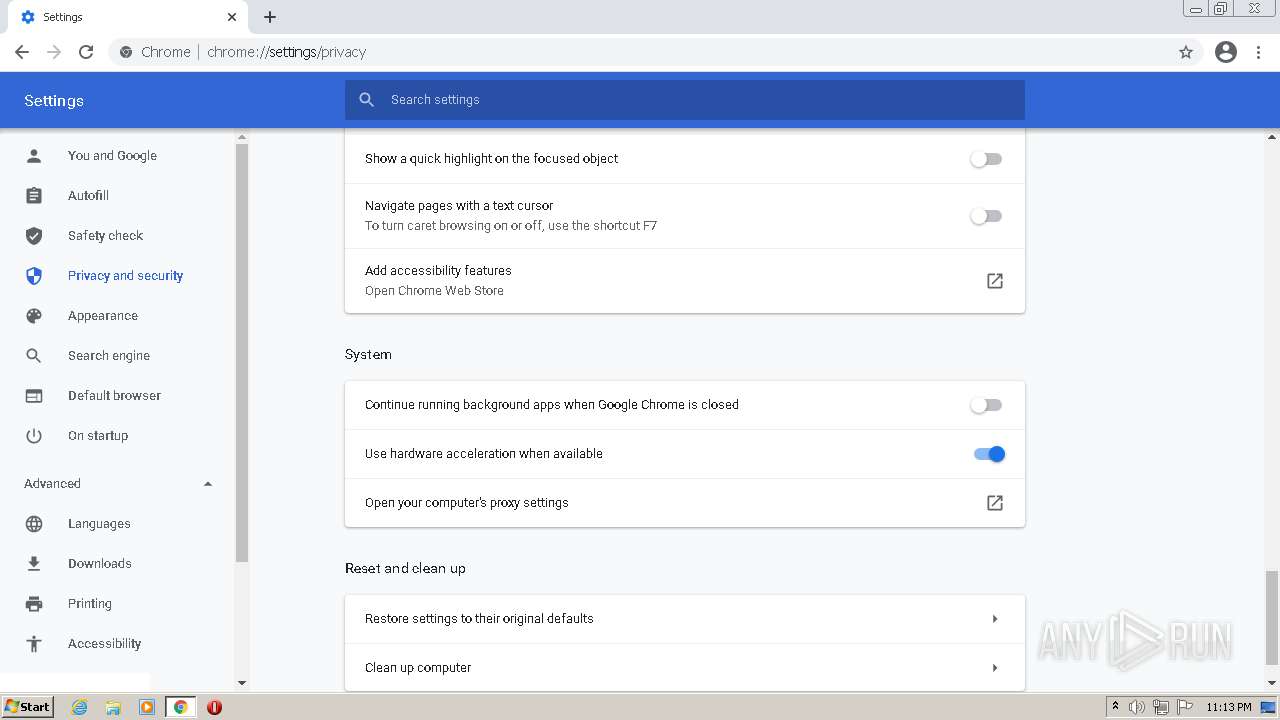The width and height of the screenshot is (1280, 720).
Task: Click the sidebar scrollbar thumb
Action: click(x=241, y=352)
